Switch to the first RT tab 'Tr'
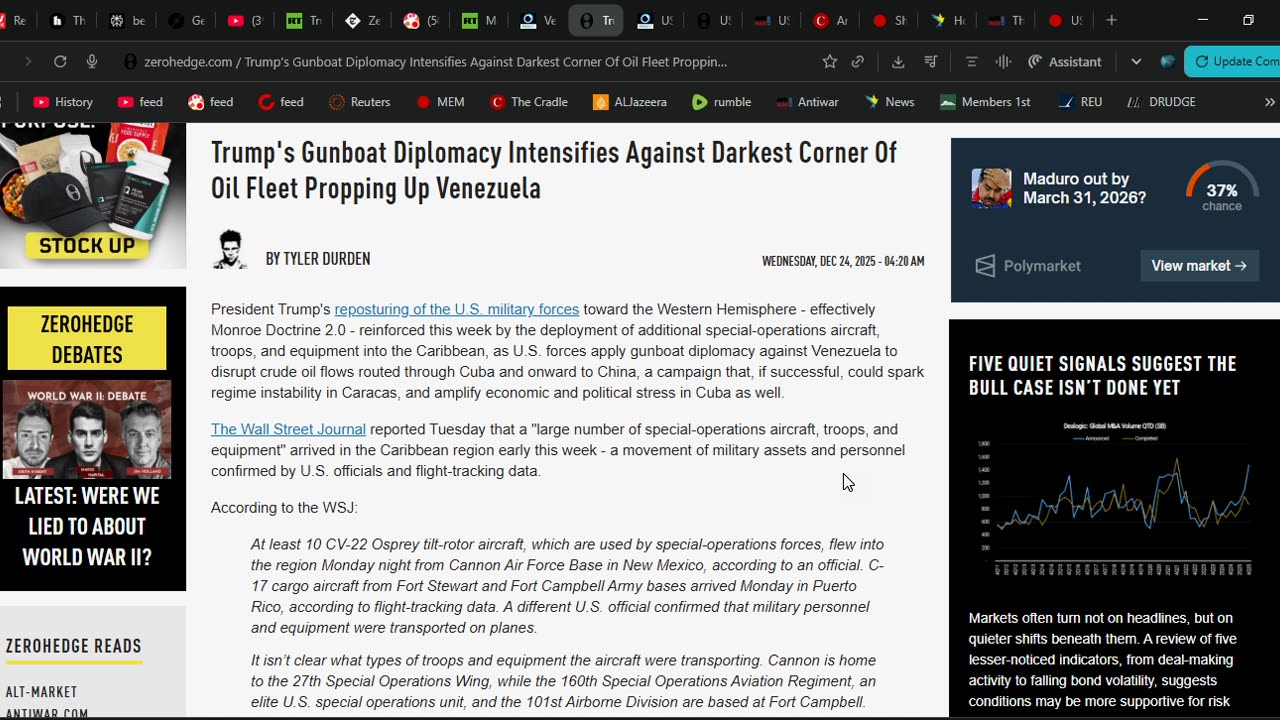 point(303,20)
